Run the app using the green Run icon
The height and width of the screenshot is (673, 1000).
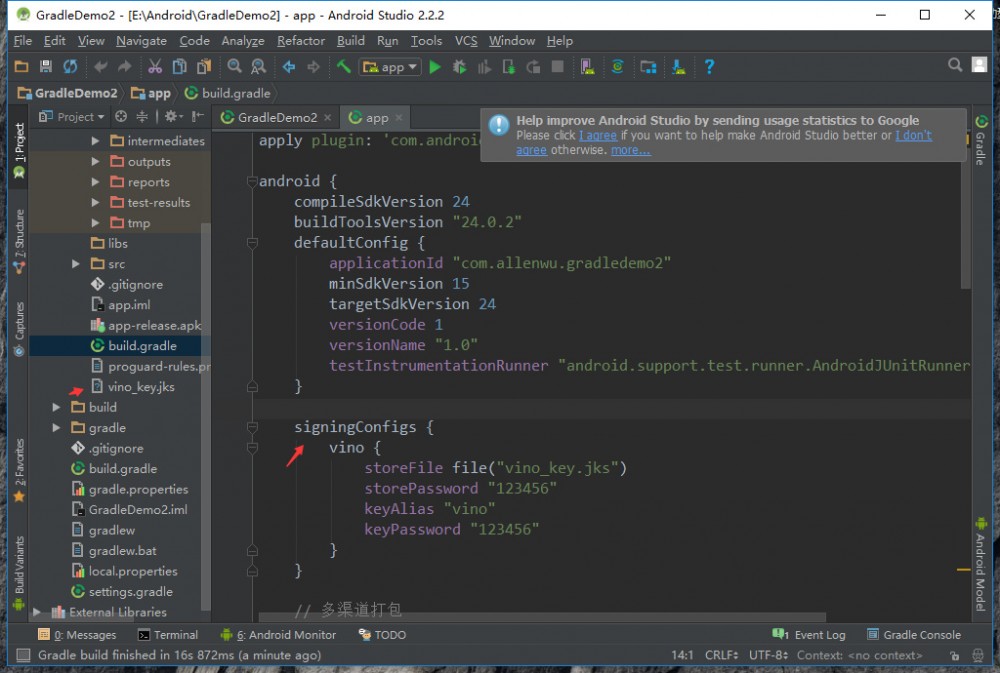coord(435,66)
